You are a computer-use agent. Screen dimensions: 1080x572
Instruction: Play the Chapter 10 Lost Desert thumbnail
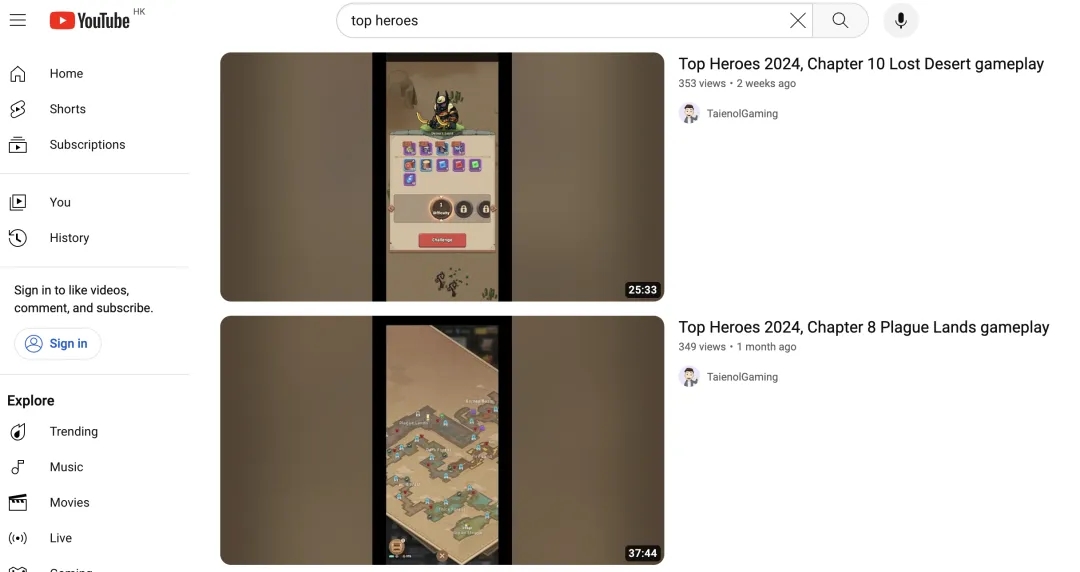(442, 177)
